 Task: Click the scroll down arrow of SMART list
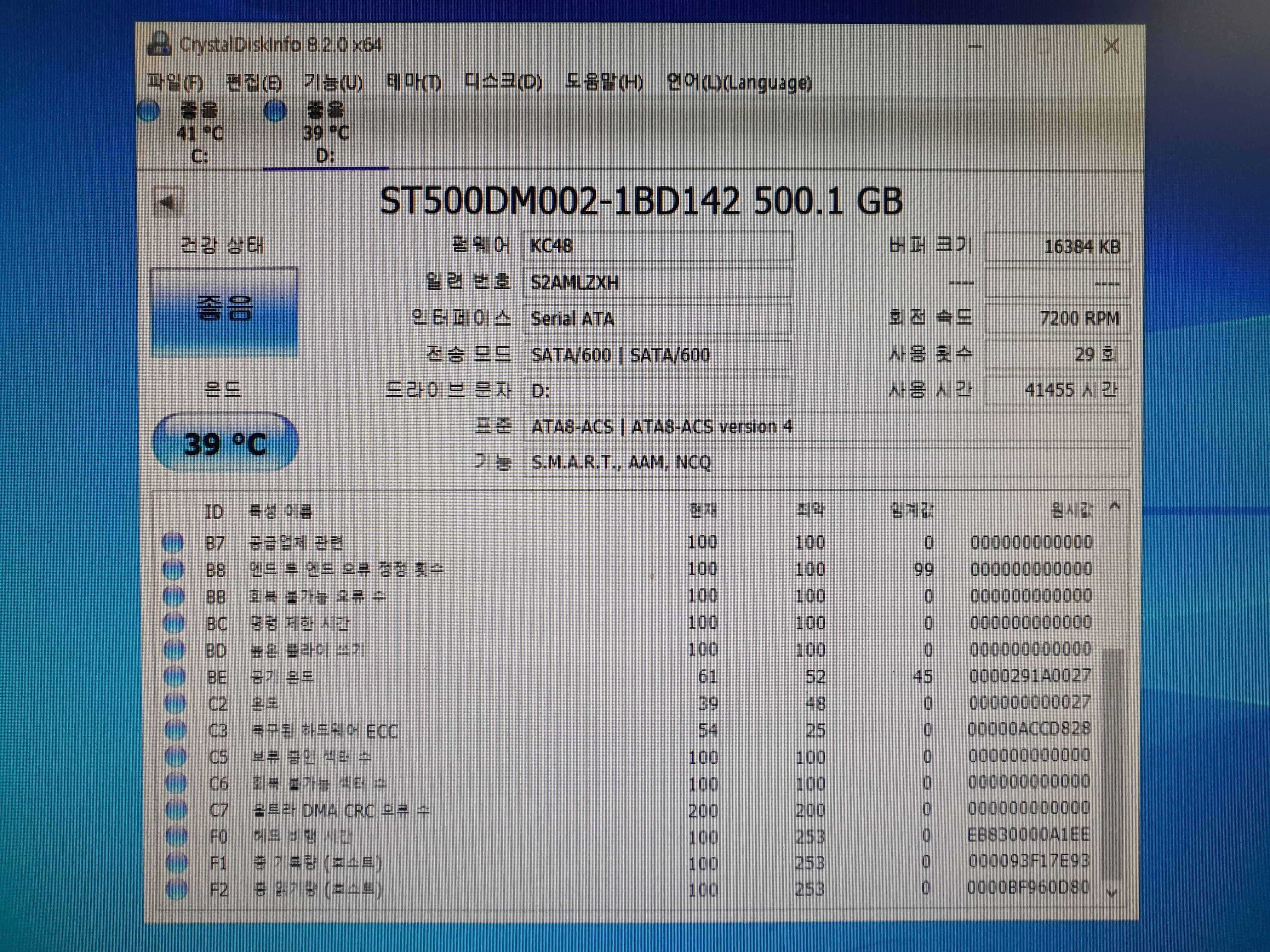(1112, 893)
